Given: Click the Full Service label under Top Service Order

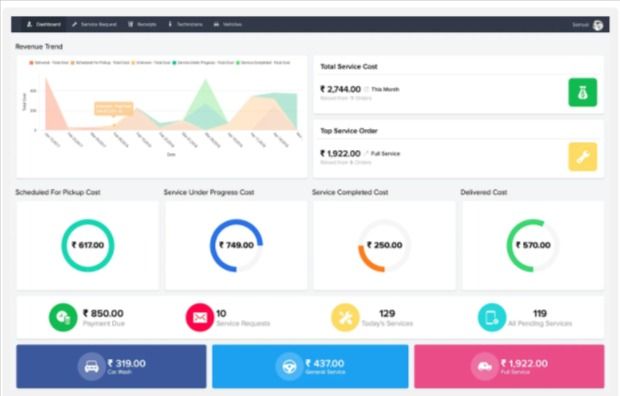Looking at the screenshot, I should click(385, 153).
